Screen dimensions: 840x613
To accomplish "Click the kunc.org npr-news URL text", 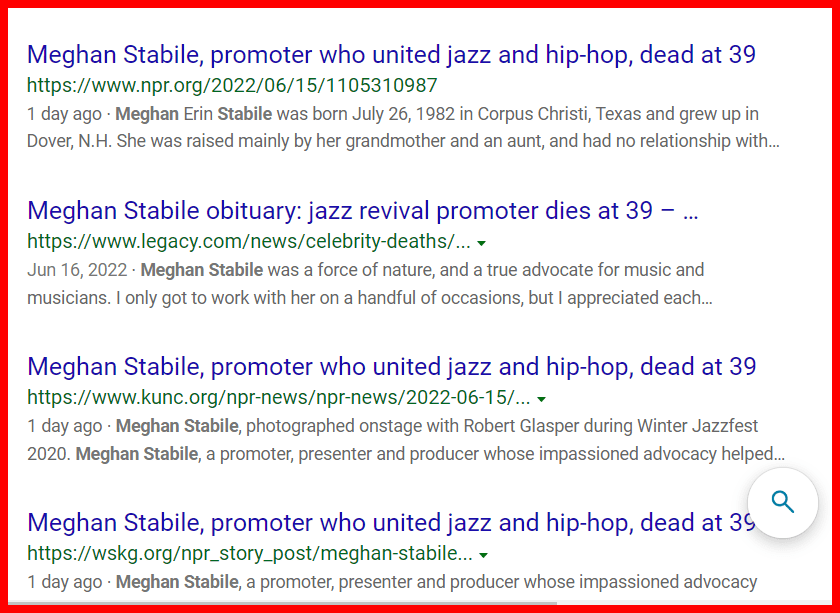I will point(277,398).
